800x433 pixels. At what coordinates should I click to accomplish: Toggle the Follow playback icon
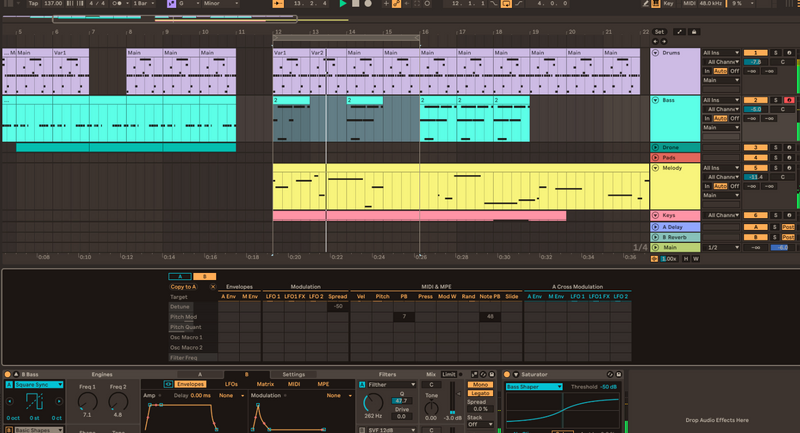[278, 4]
